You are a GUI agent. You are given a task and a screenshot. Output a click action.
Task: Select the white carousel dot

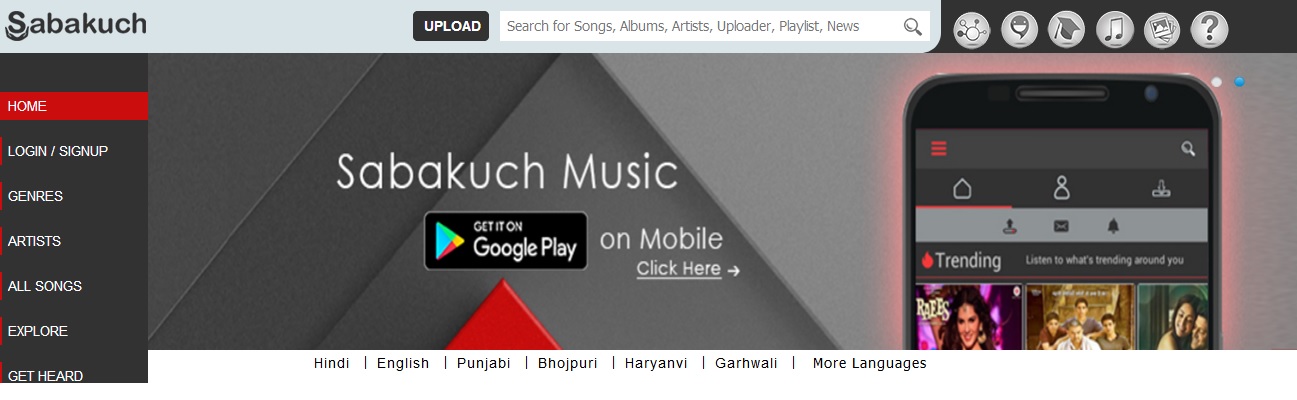tap(1217, 81)
